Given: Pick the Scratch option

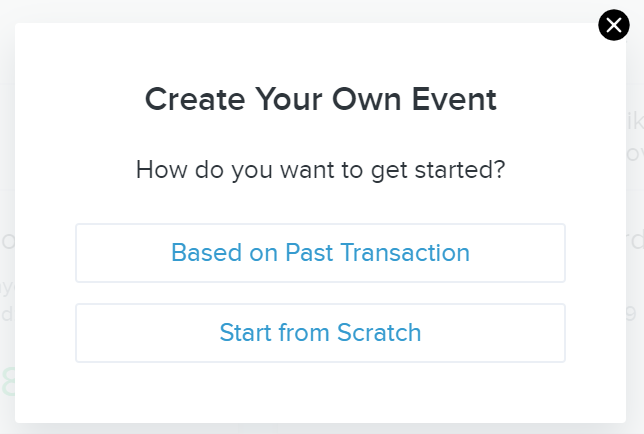Looking at the screenshot, I should (x=320, y=333).
